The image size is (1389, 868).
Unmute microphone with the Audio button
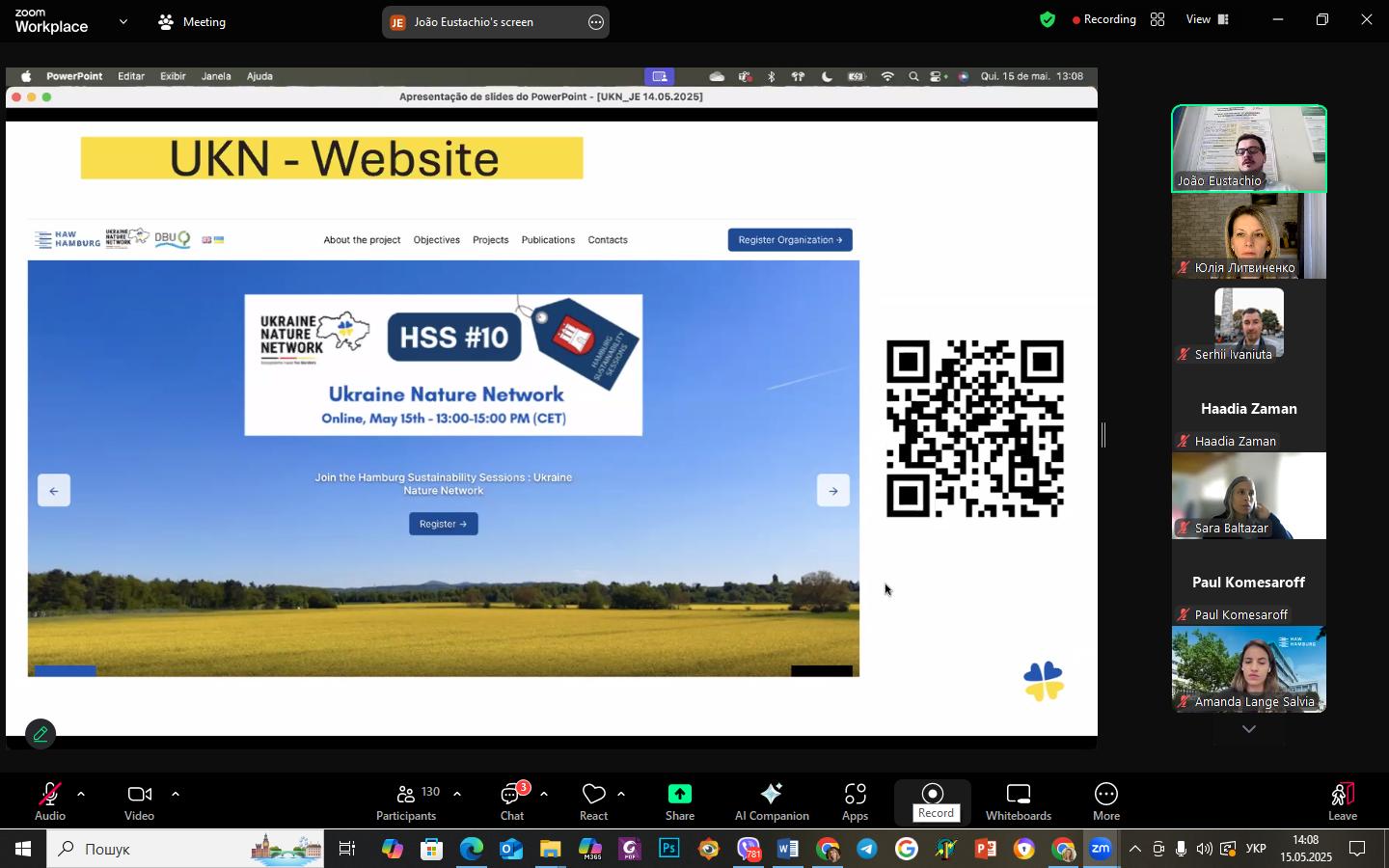[50, 801]
